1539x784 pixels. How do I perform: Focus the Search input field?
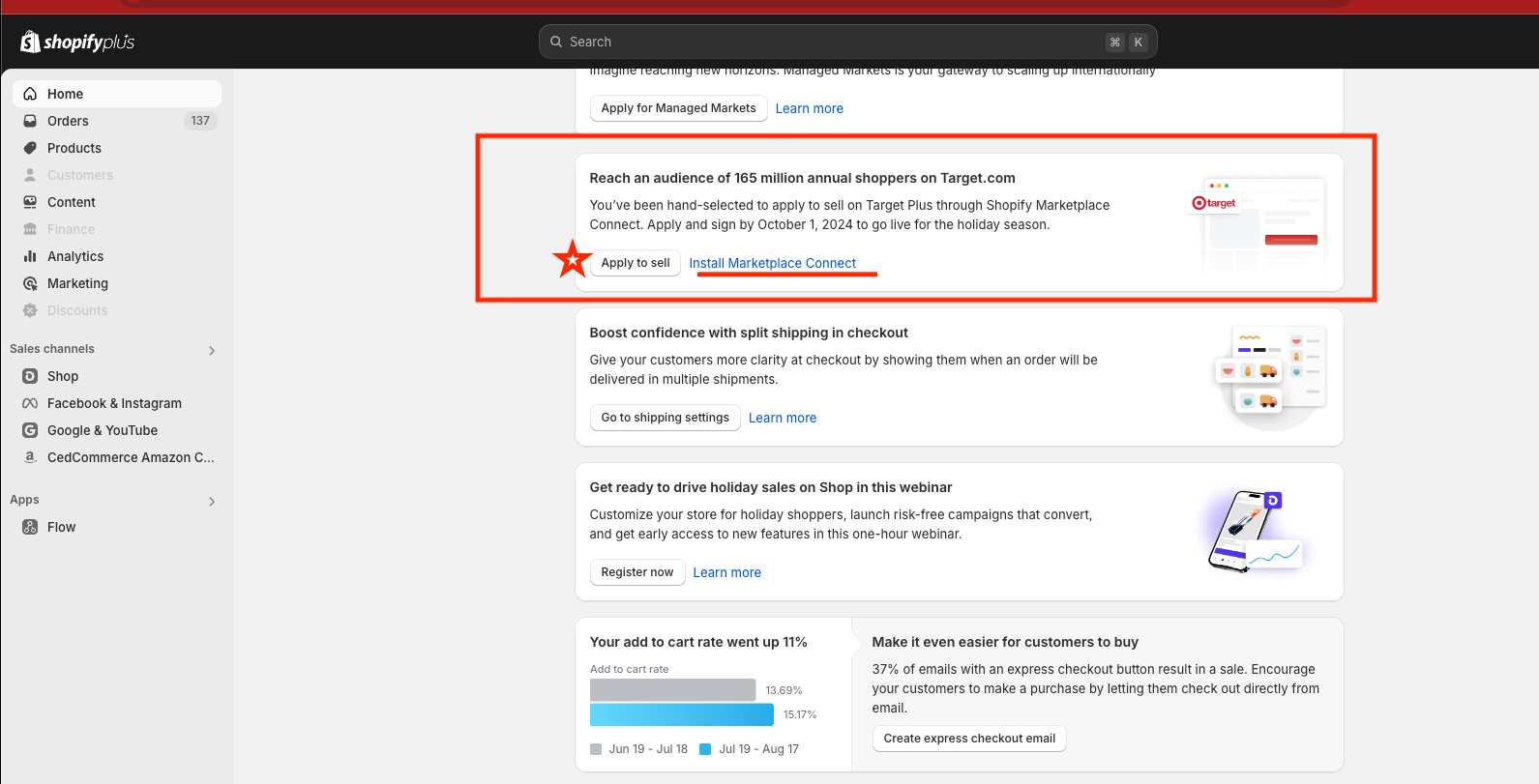(x=847, y=42)
